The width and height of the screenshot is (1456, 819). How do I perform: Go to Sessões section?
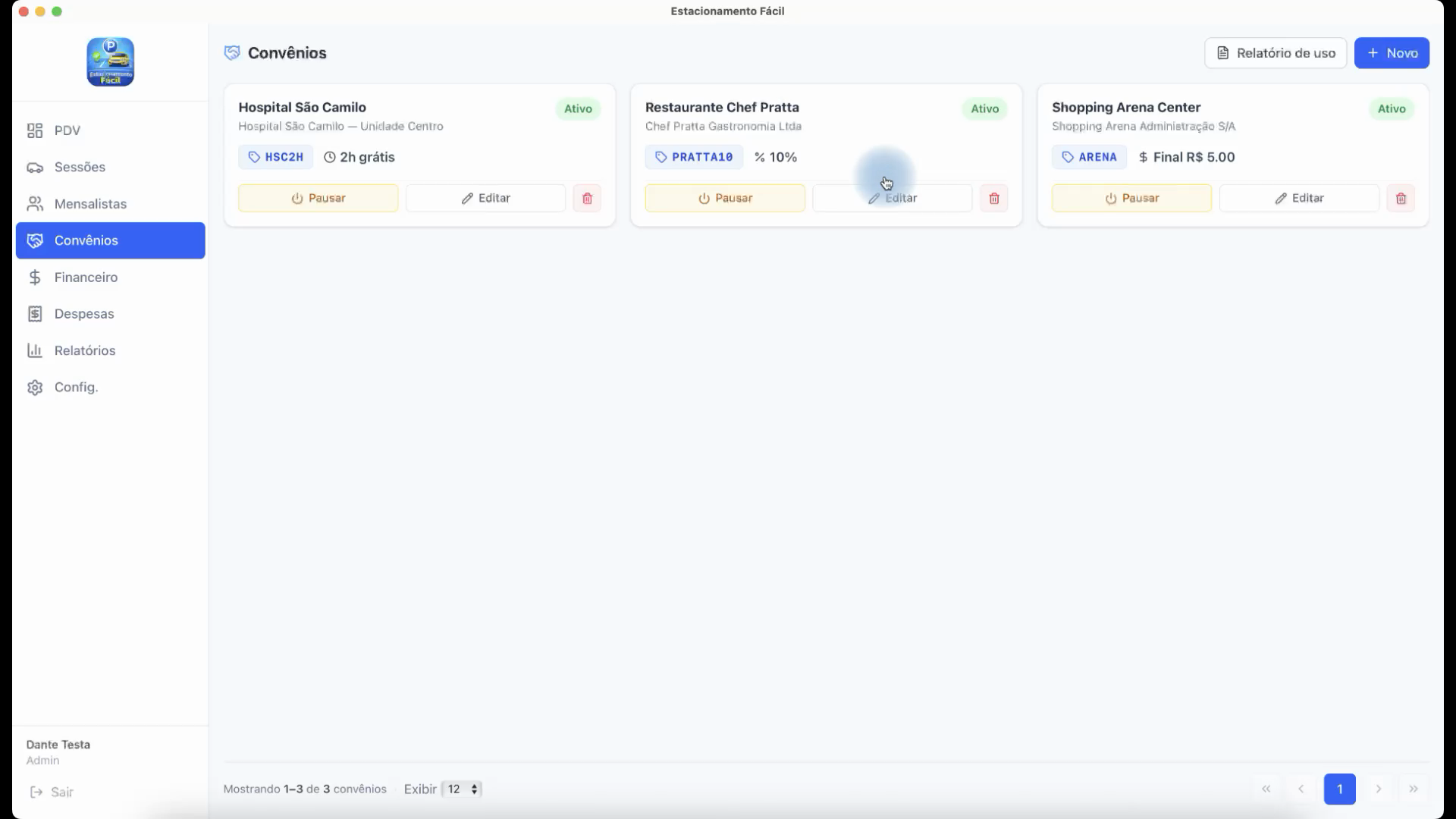(110, 167)
